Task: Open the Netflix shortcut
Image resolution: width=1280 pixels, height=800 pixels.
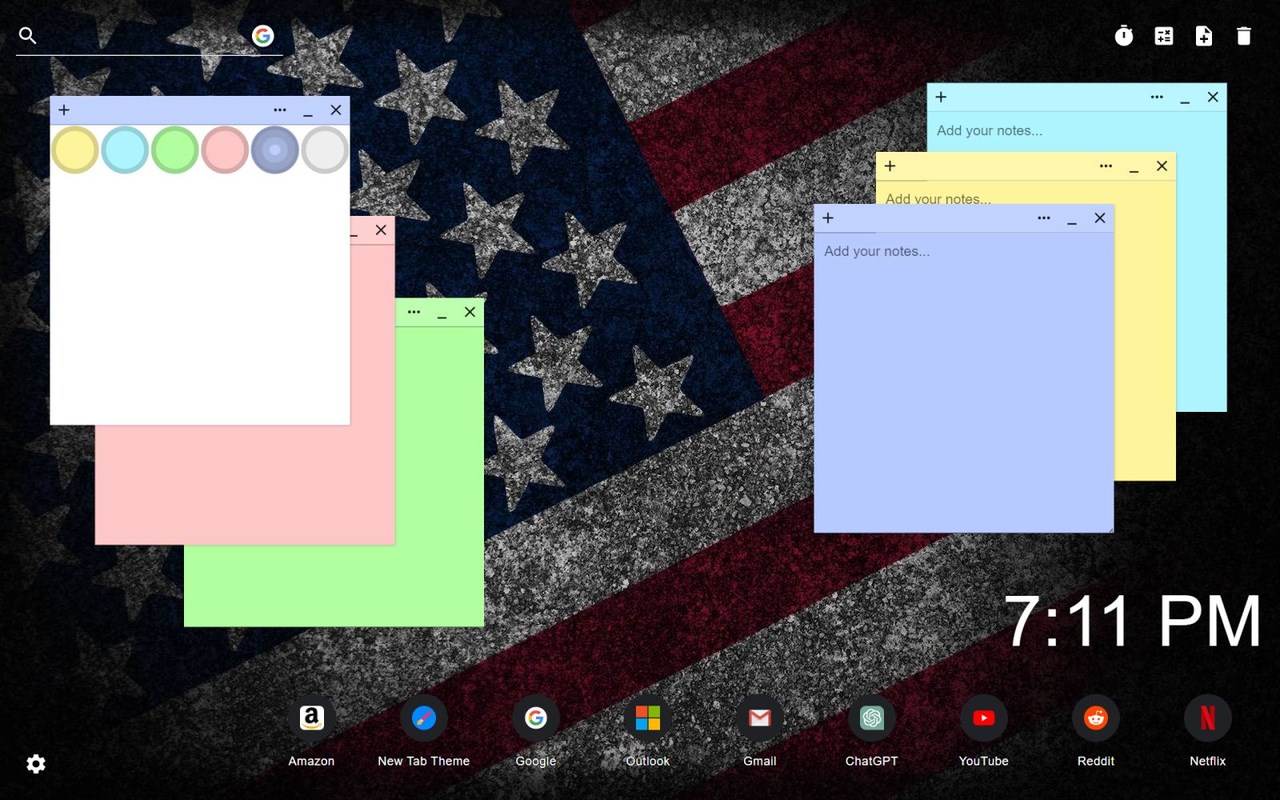Action: pos(1208,718)
